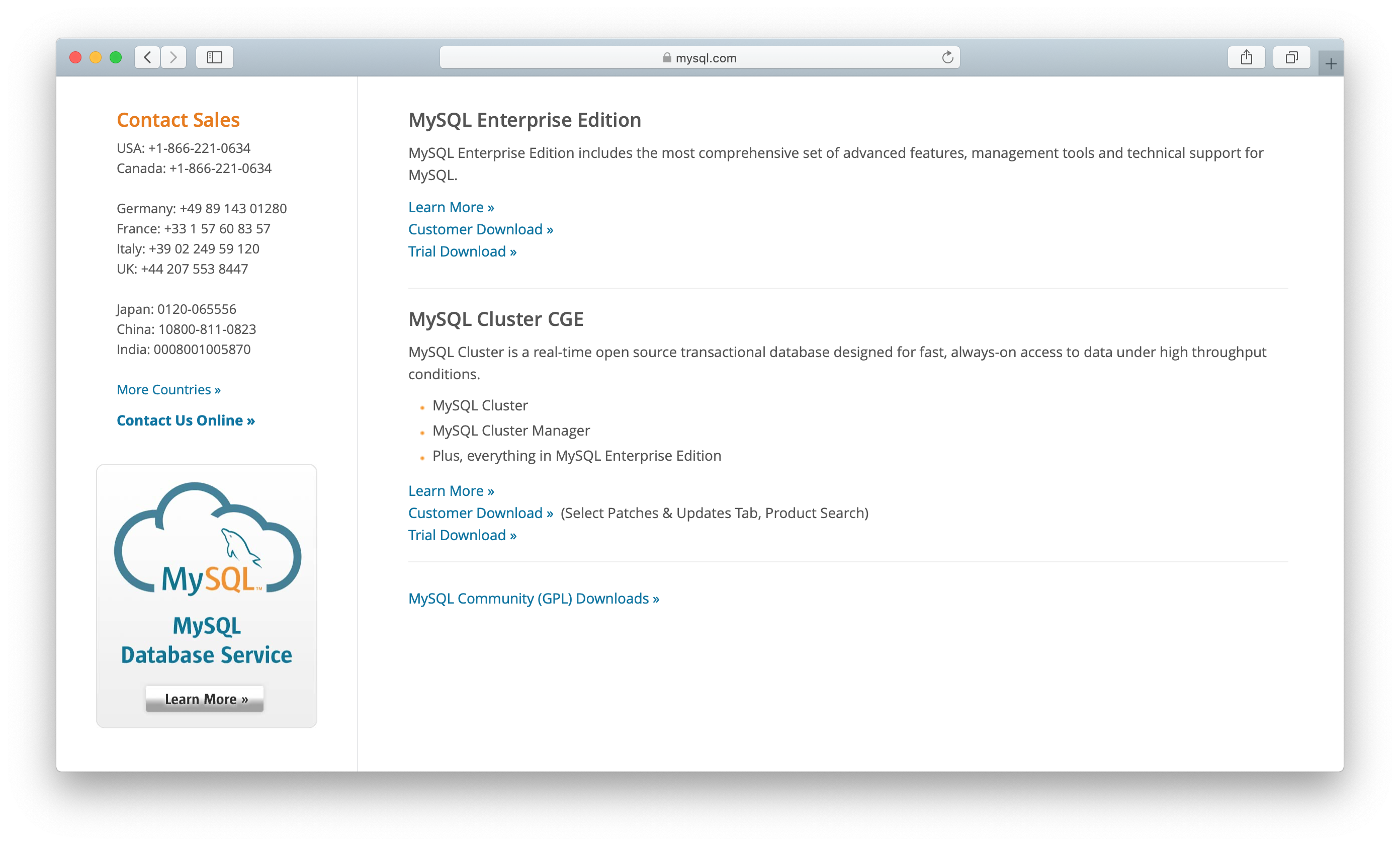This screenshot has width=1400, height=846.
Task: Open Learn More under MySQL Cluster CGE
Action: 451,491
